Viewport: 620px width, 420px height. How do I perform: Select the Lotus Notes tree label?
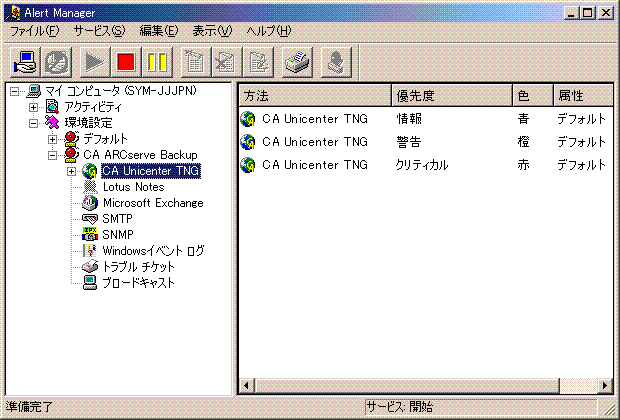pos(134,187)
